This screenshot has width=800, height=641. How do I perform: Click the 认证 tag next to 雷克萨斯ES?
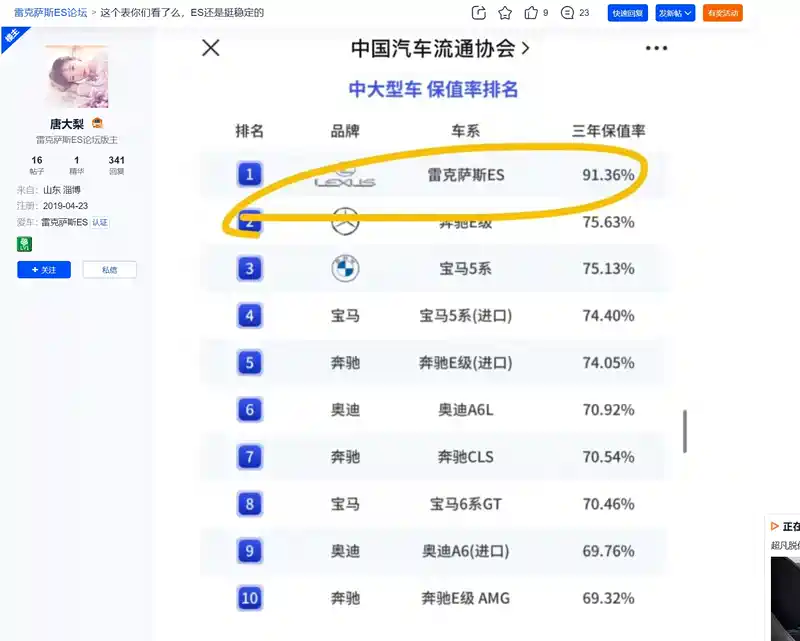pyautogui.click(x=100, y=223)
